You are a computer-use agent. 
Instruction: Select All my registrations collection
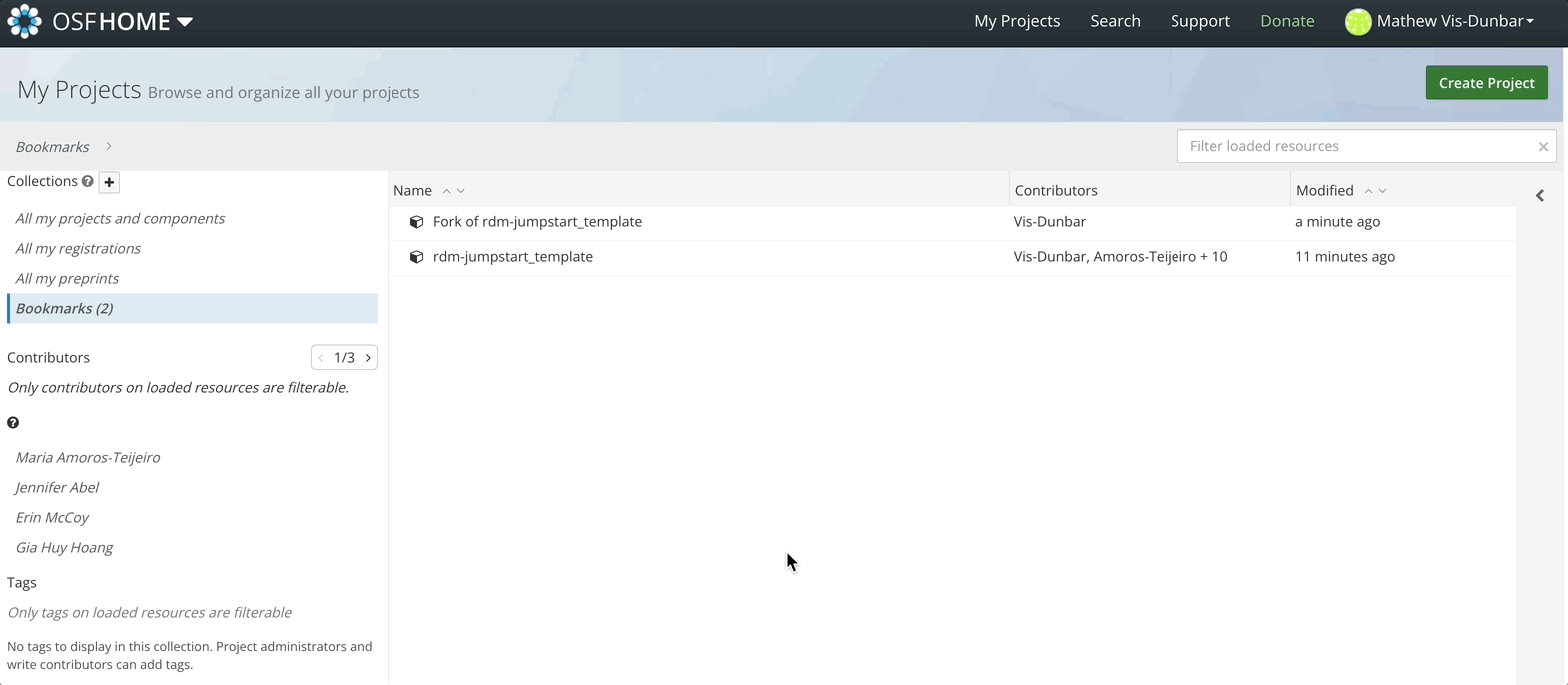click(x=78, y=248)
